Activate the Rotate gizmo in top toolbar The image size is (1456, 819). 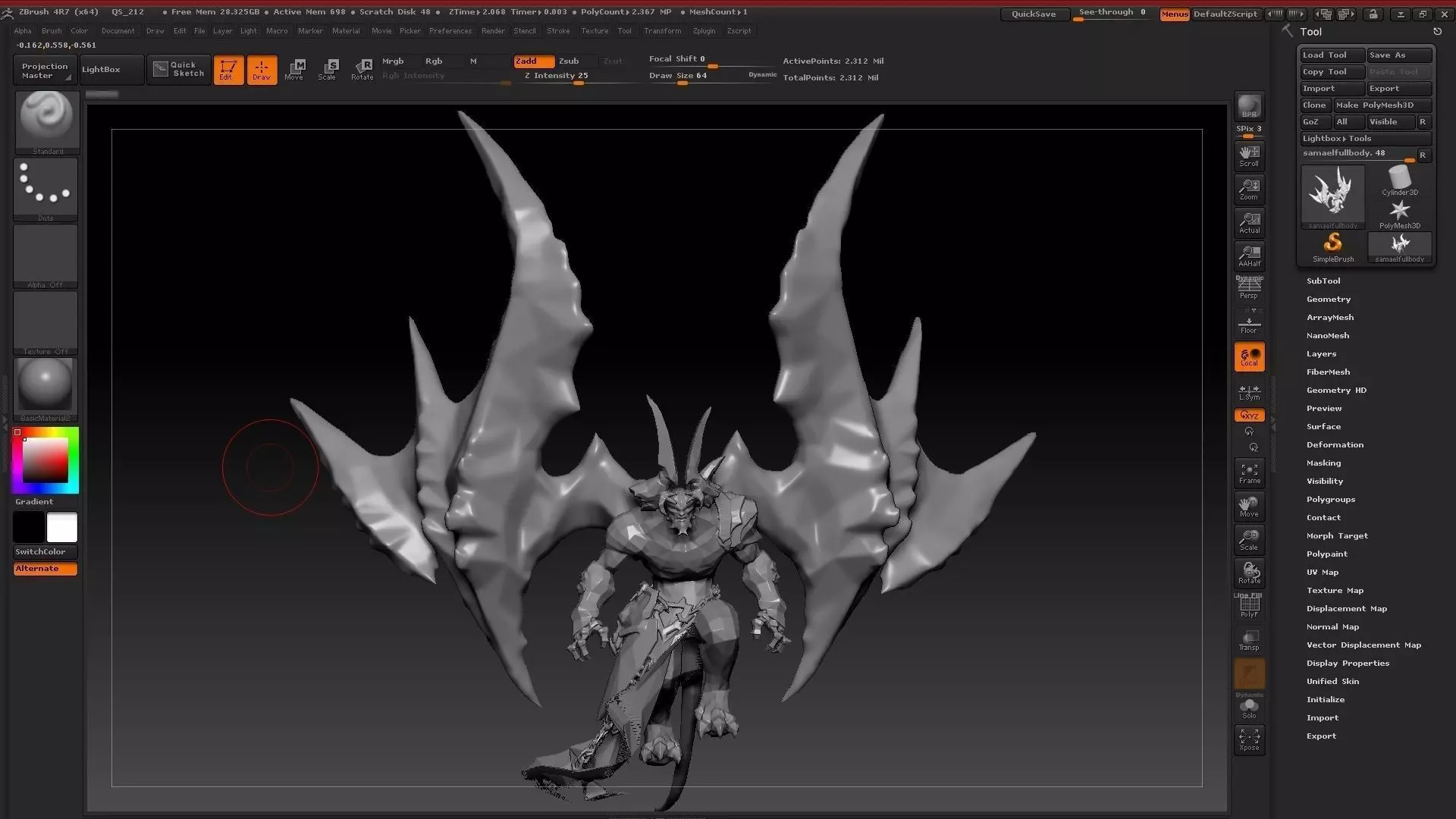(x=362, y=69)
